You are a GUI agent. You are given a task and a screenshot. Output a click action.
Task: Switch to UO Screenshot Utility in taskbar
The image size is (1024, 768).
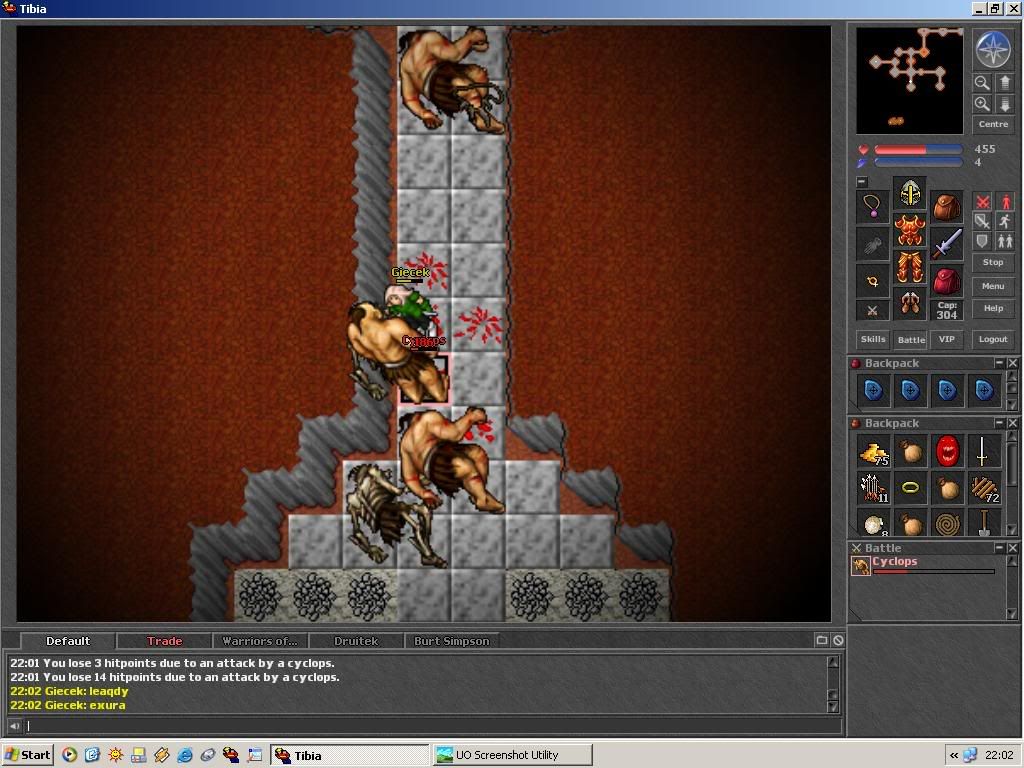pyautogui.click(x=513, y=755)
